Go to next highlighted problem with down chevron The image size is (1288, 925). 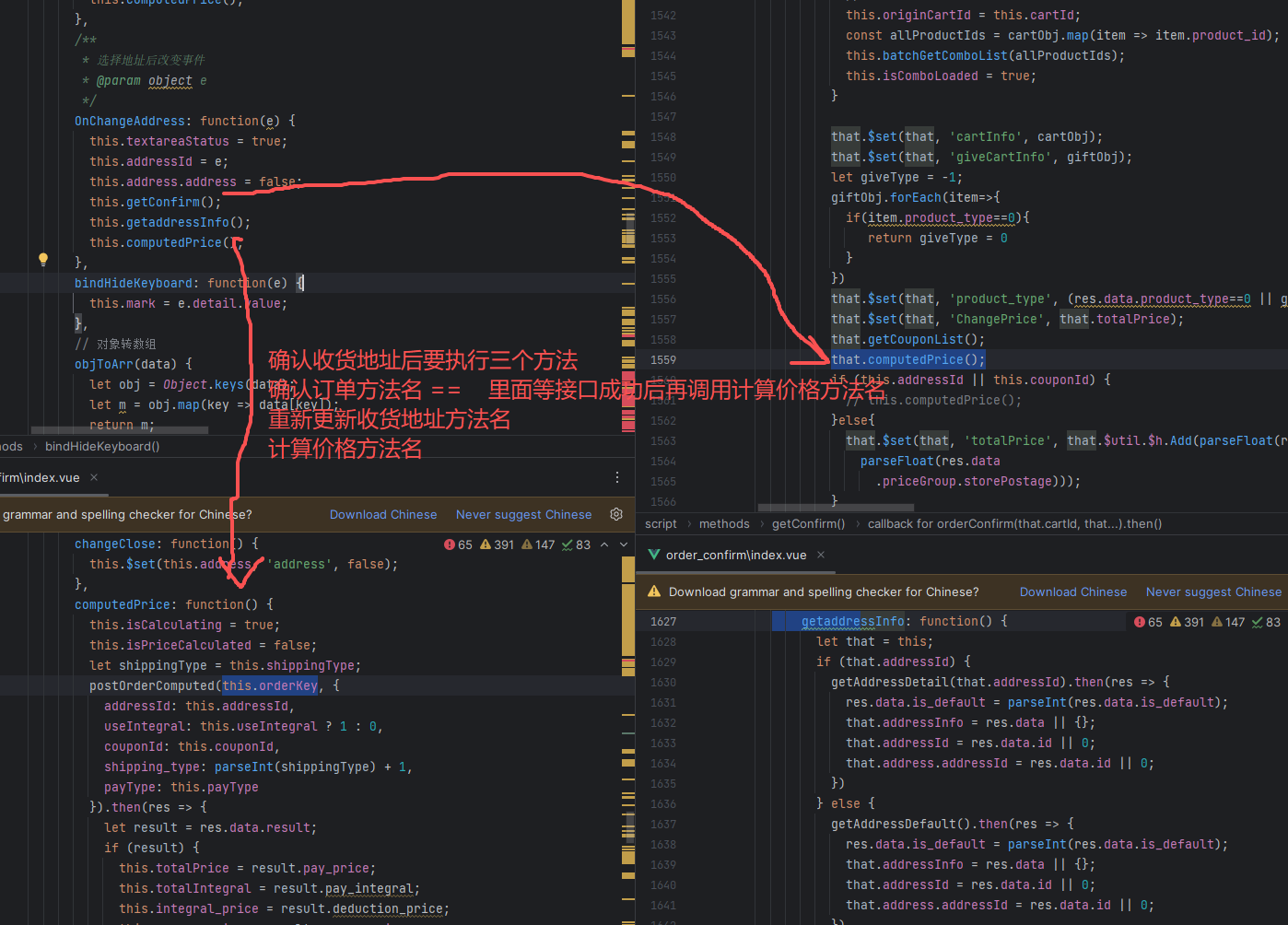click(x=624, y=544)
